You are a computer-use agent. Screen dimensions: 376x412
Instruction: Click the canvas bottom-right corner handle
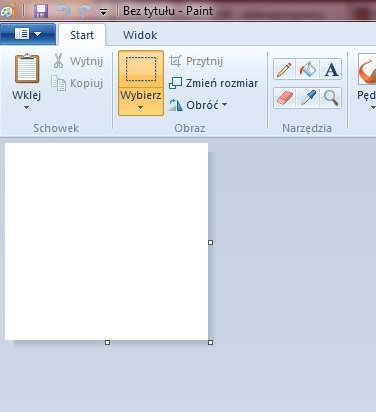point(210,342)
